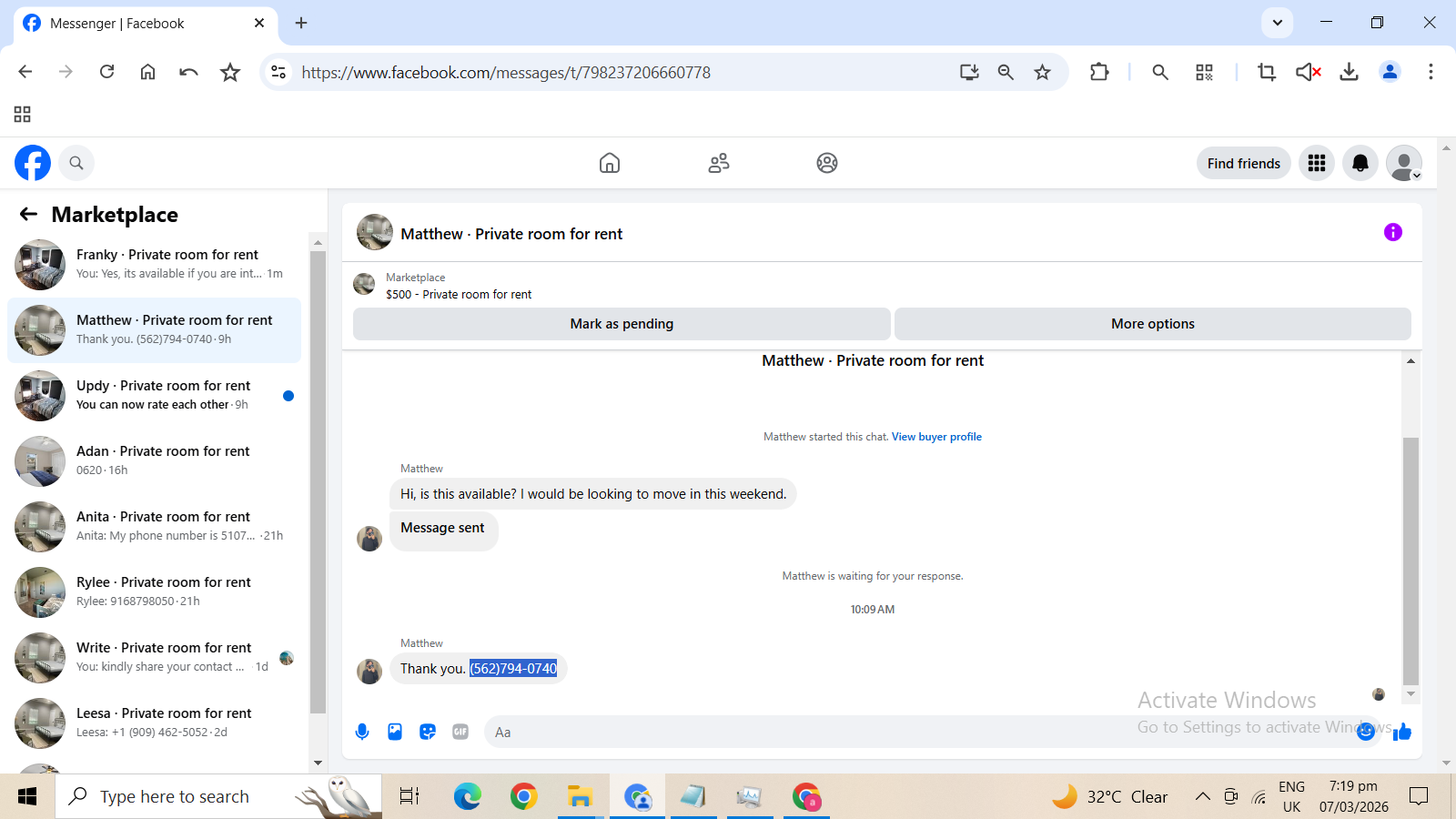The width and height of the screenshot is (1456, 819).
Task: Click the install app icon in address bar
Action: (x=969, y=72)
